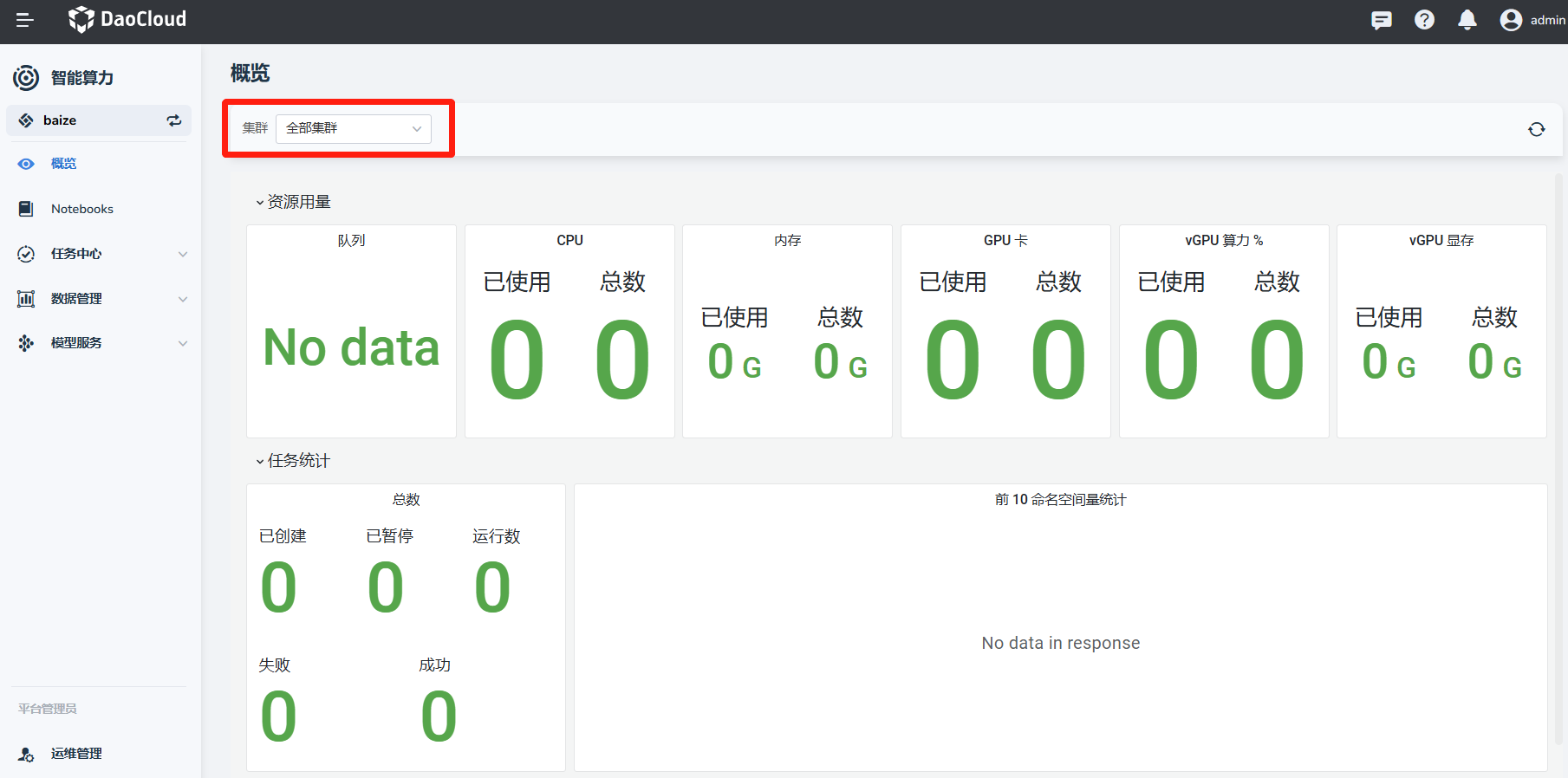This screenshot has width=1568, height=778.
Task: Expand the 任务中心 chevron
Action: pos(183,254)
